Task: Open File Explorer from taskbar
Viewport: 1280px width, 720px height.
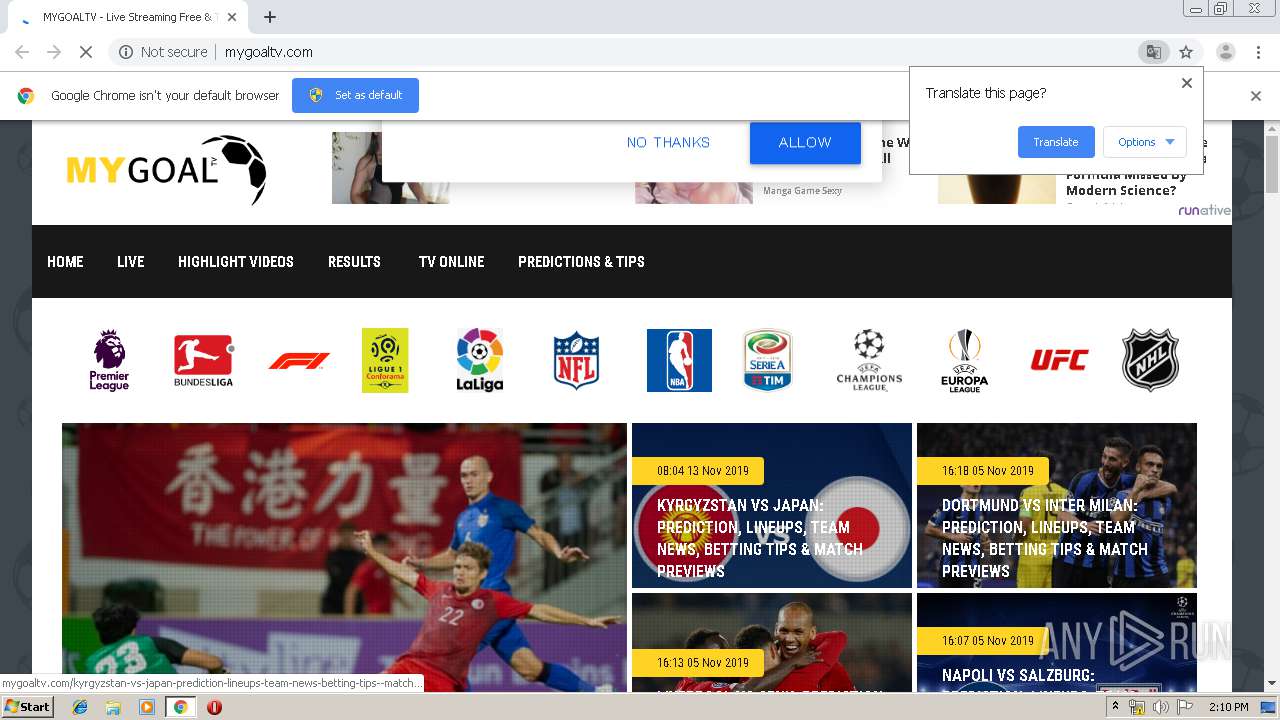Action: [113, 707]
